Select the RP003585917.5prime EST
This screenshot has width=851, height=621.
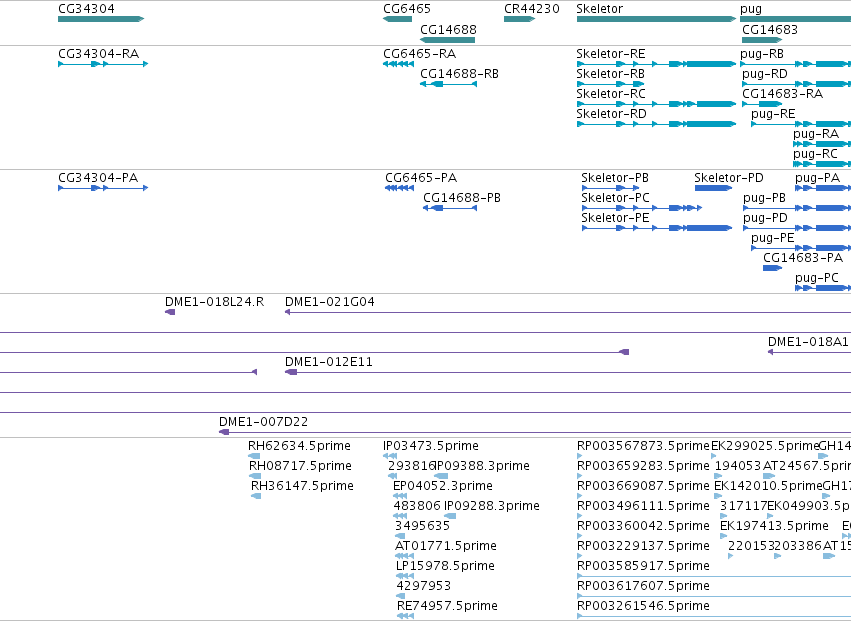pyautogui.click(x=714, y=576)
